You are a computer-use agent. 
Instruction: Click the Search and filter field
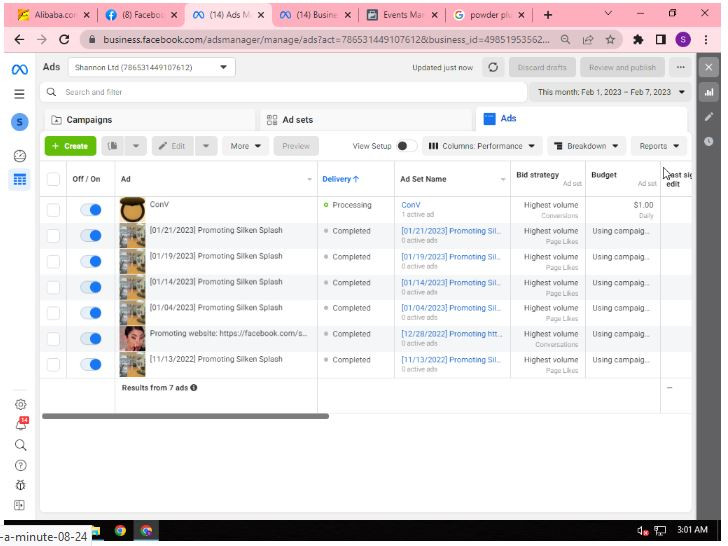283,92
